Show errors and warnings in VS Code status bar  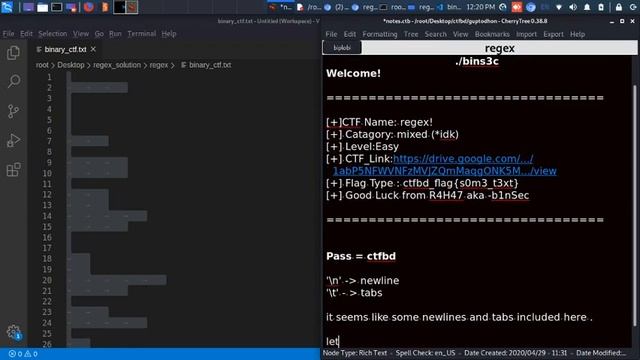point(23,354)
